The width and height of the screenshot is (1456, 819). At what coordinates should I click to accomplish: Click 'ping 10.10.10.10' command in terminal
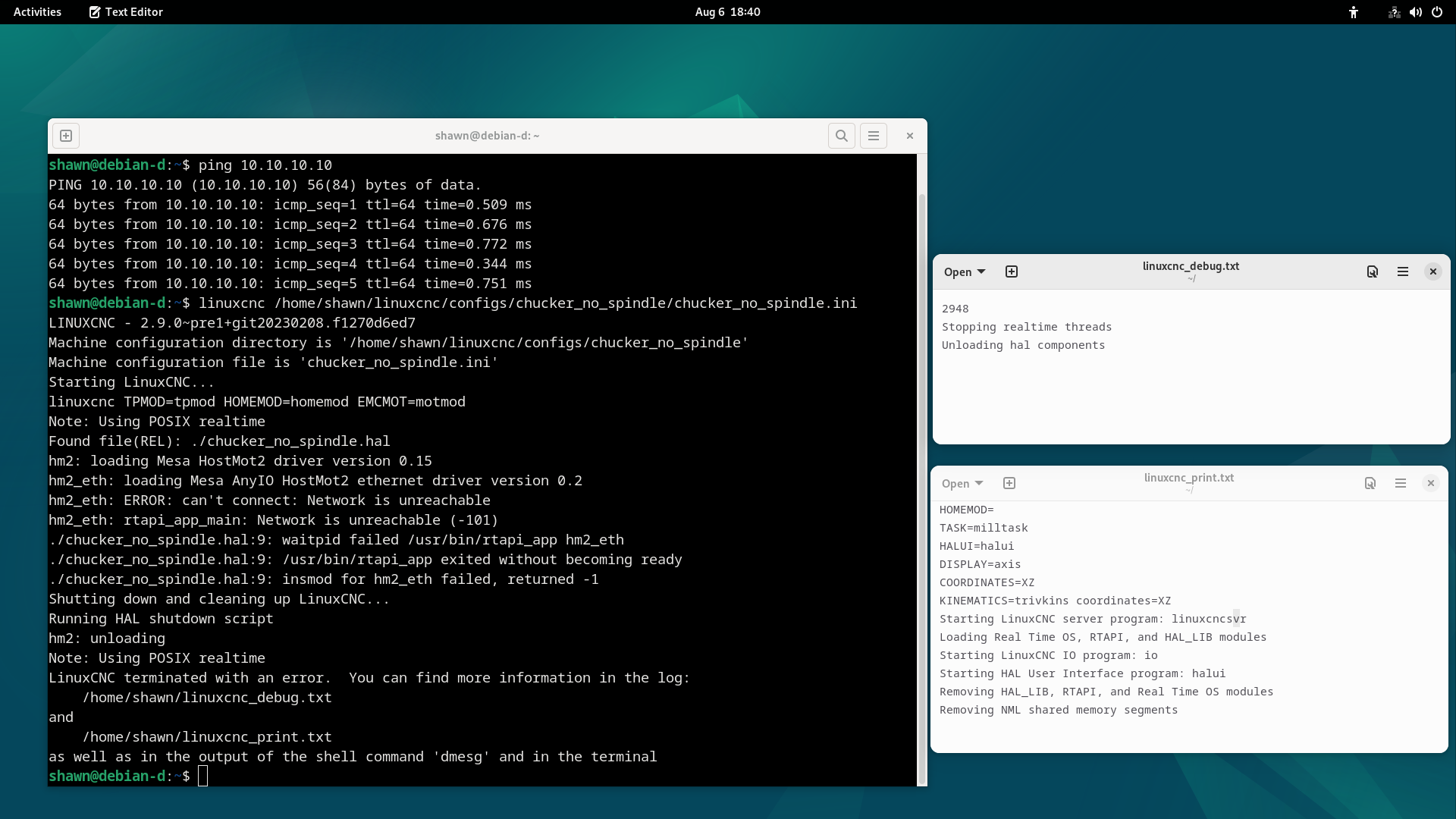pyautogui.click(x=265, y=165)
